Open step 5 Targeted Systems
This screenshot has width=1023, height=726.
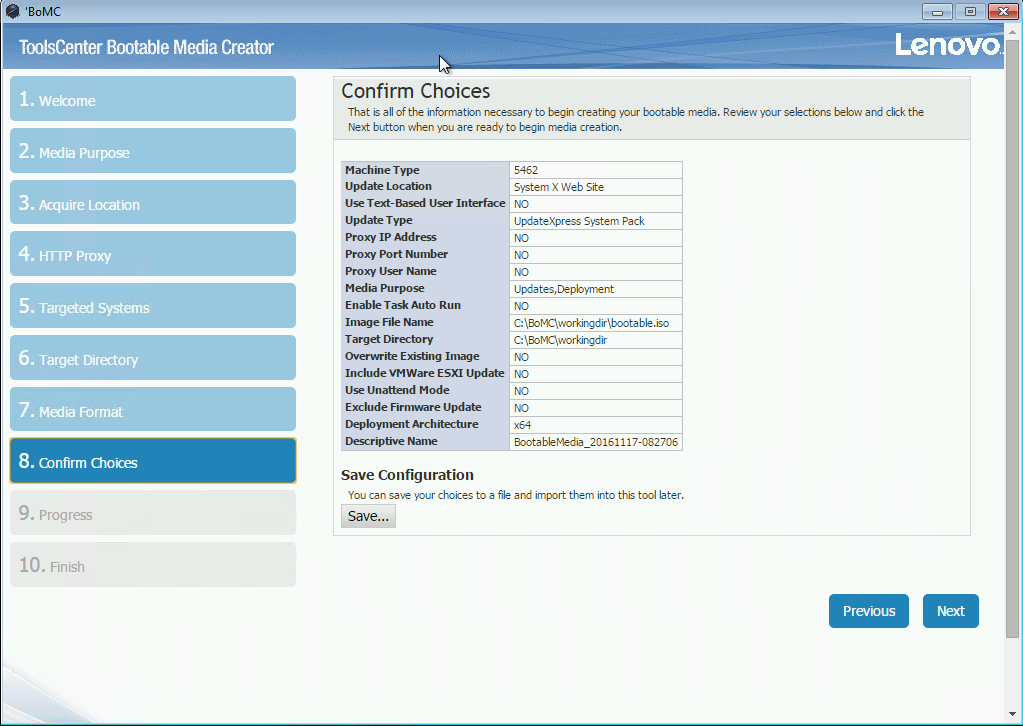pyautogui.click(x=153, y=306)
